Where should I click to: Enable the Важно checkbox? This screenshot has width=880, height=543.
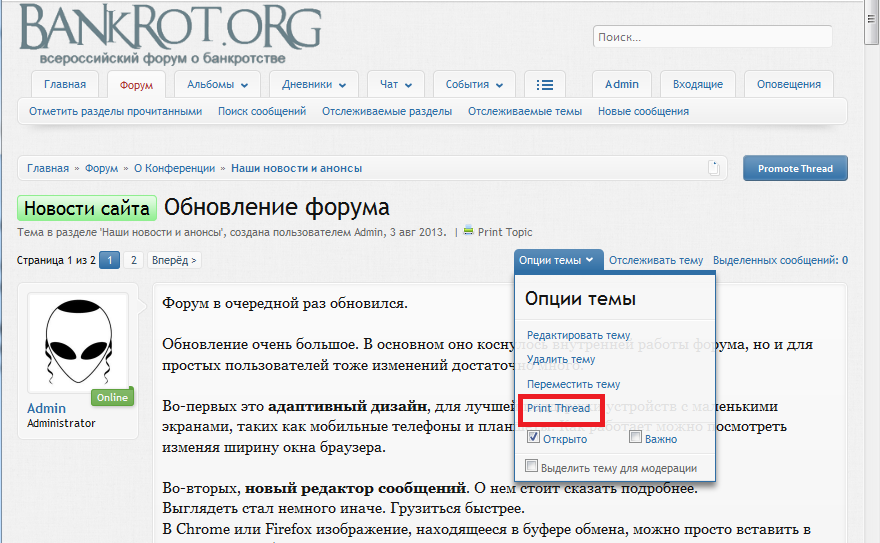click(636, 438)
